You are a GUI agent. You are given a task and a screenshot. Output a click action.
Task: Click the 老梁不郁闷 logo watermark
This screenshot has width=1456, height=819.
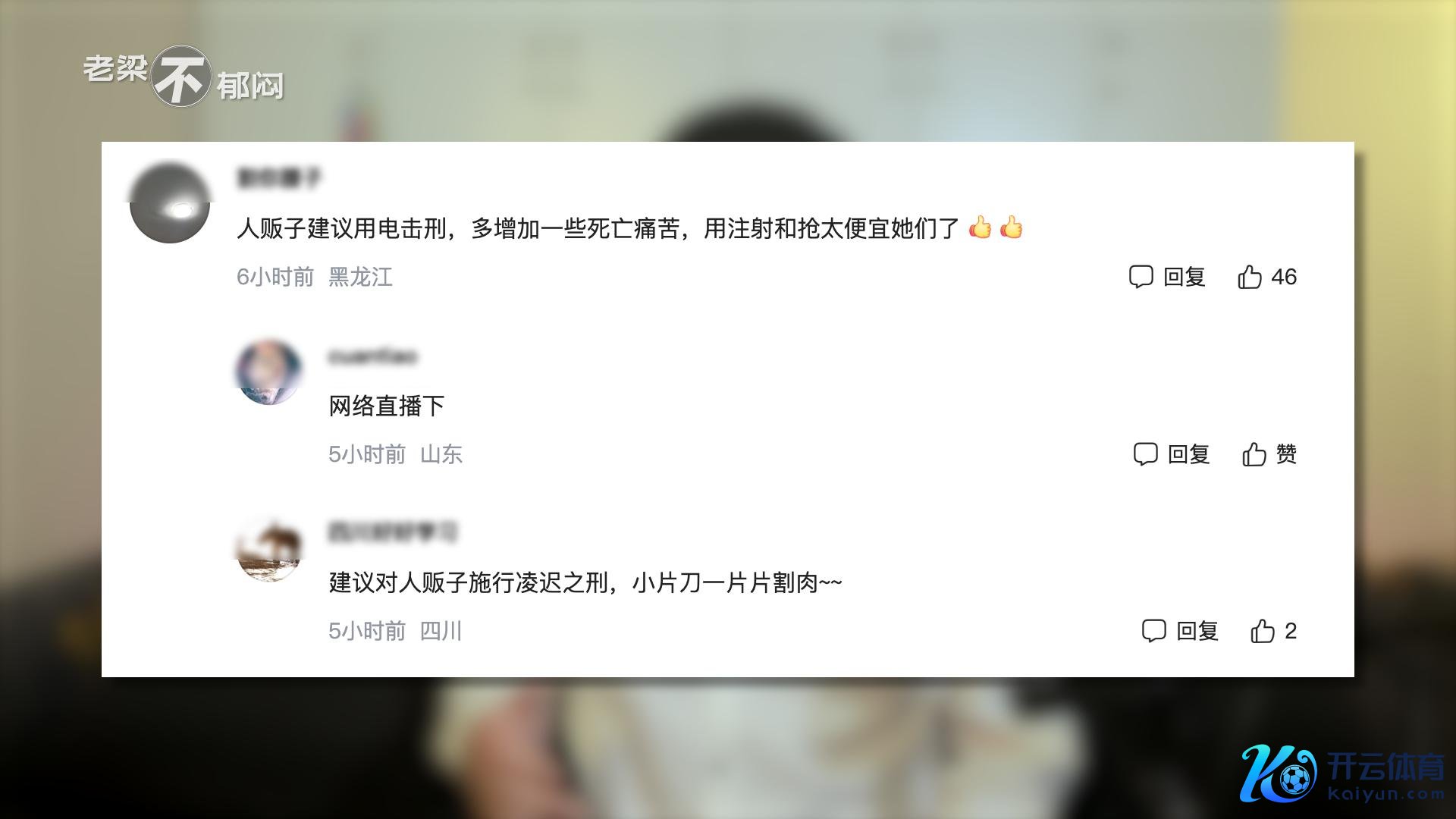click(x=183, y=77)
